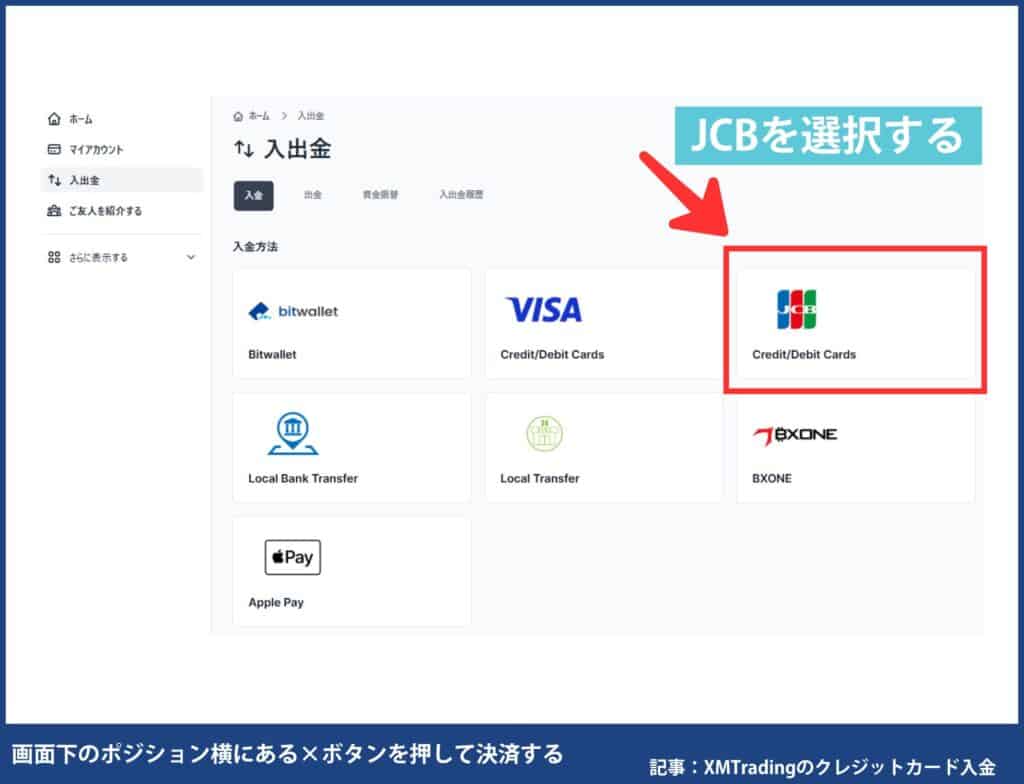Click the Local Bank Transfer bank icon
The width and height of the screenshot is (1024, 784).
(293, 433)
